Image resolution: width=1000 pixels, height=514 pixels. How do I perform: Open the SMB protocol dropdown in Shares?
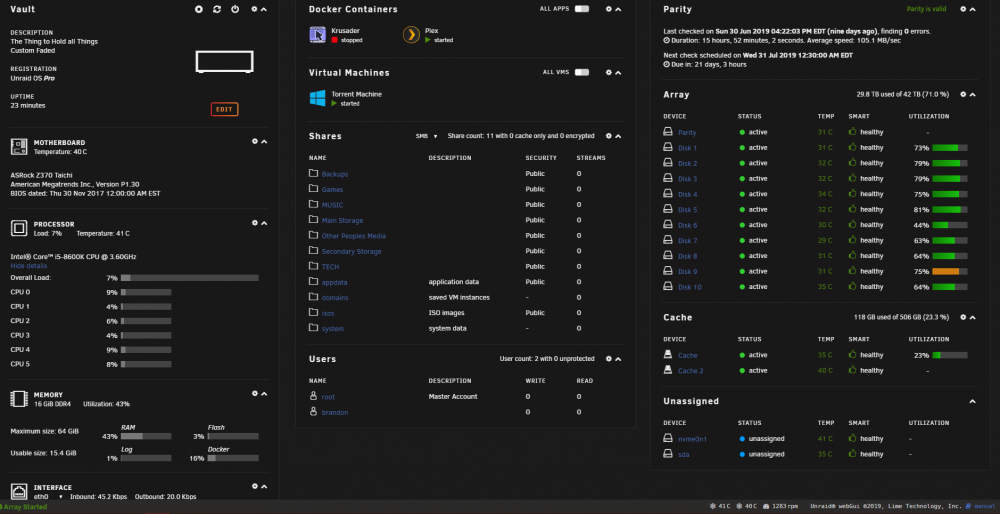[x=427, y=136]
